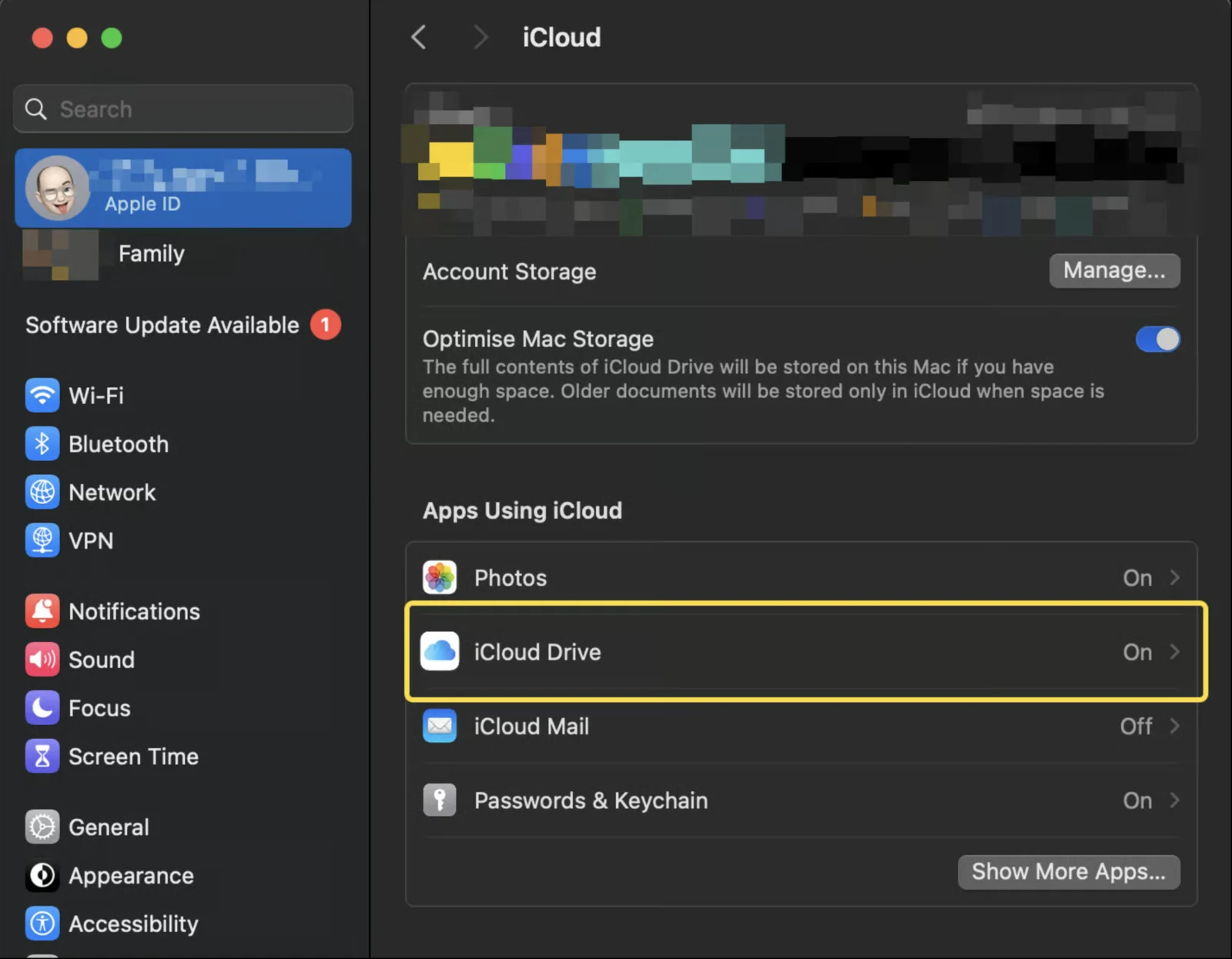Select Wi-Fi label in sidebar

[96, 396]
